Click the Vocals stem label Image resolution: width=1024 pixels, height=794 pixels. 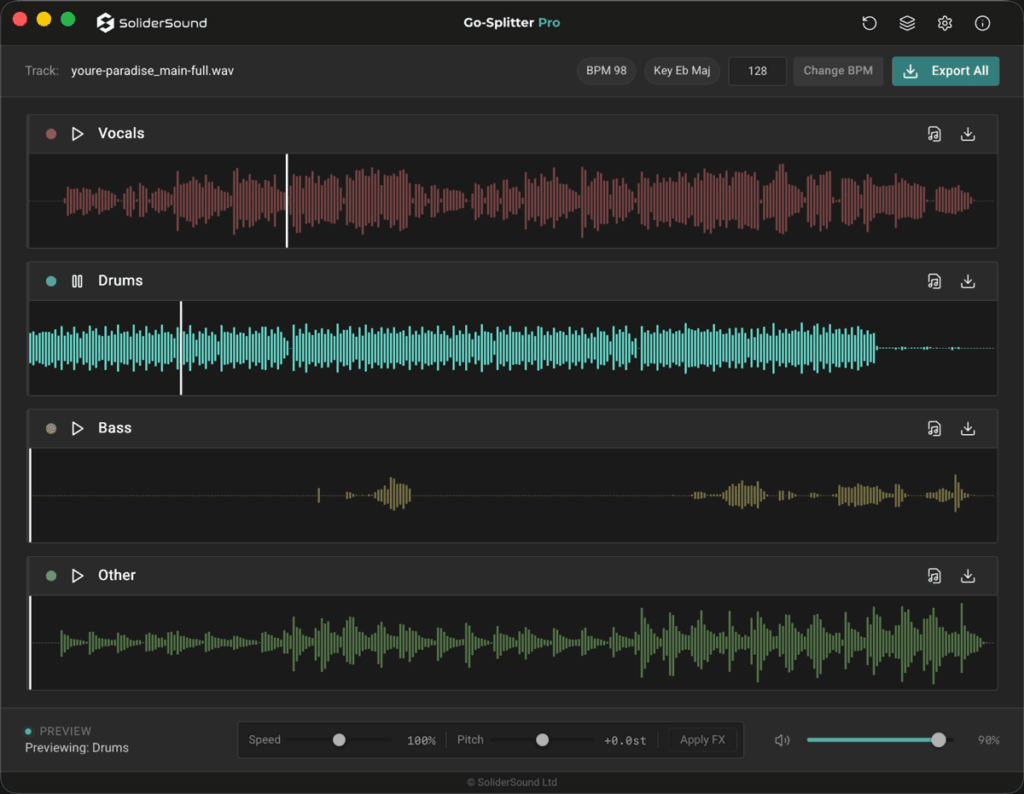tap(121, 134)
